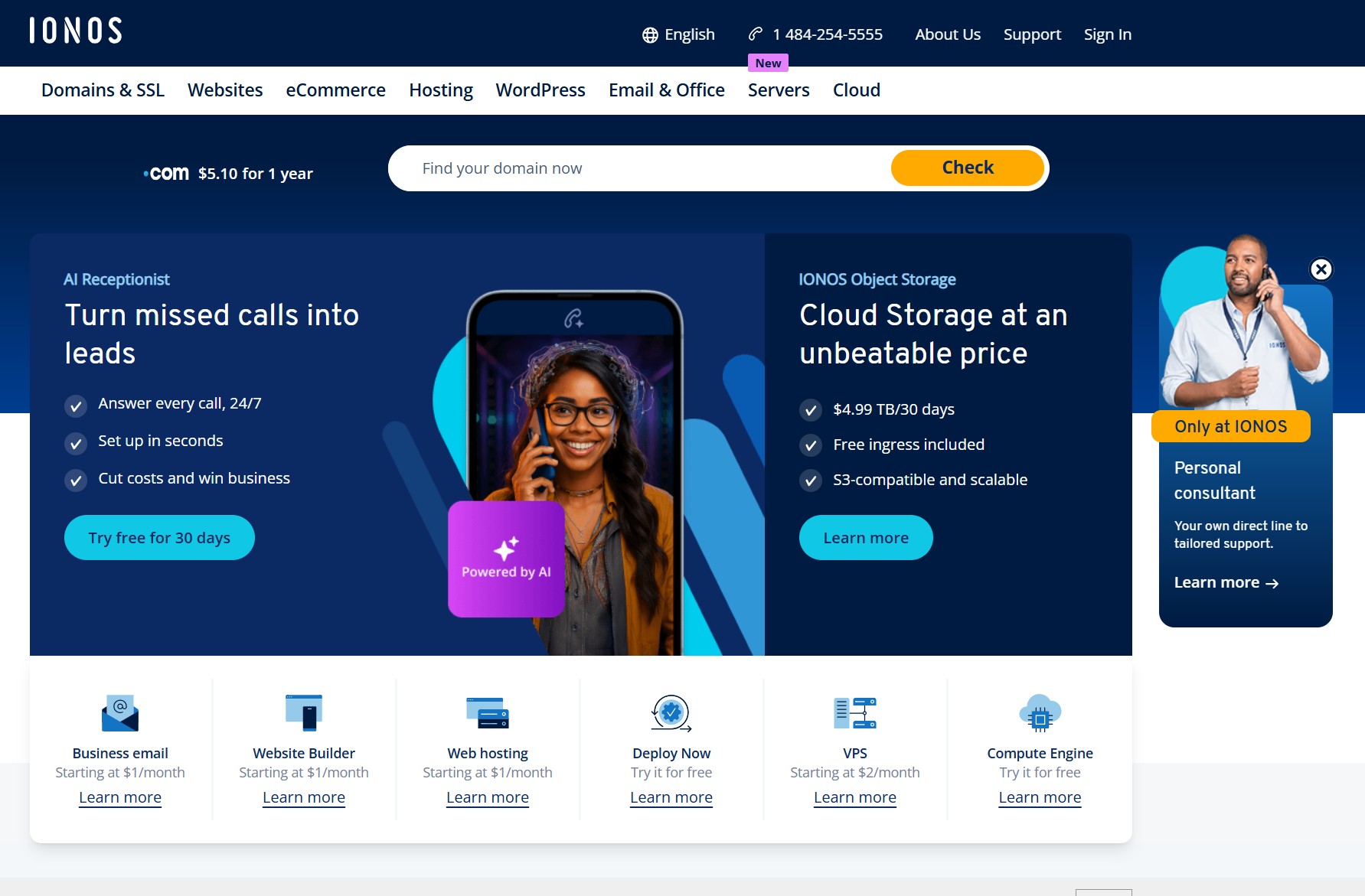
Task: Open the About Us page
Action: [948, 34]
